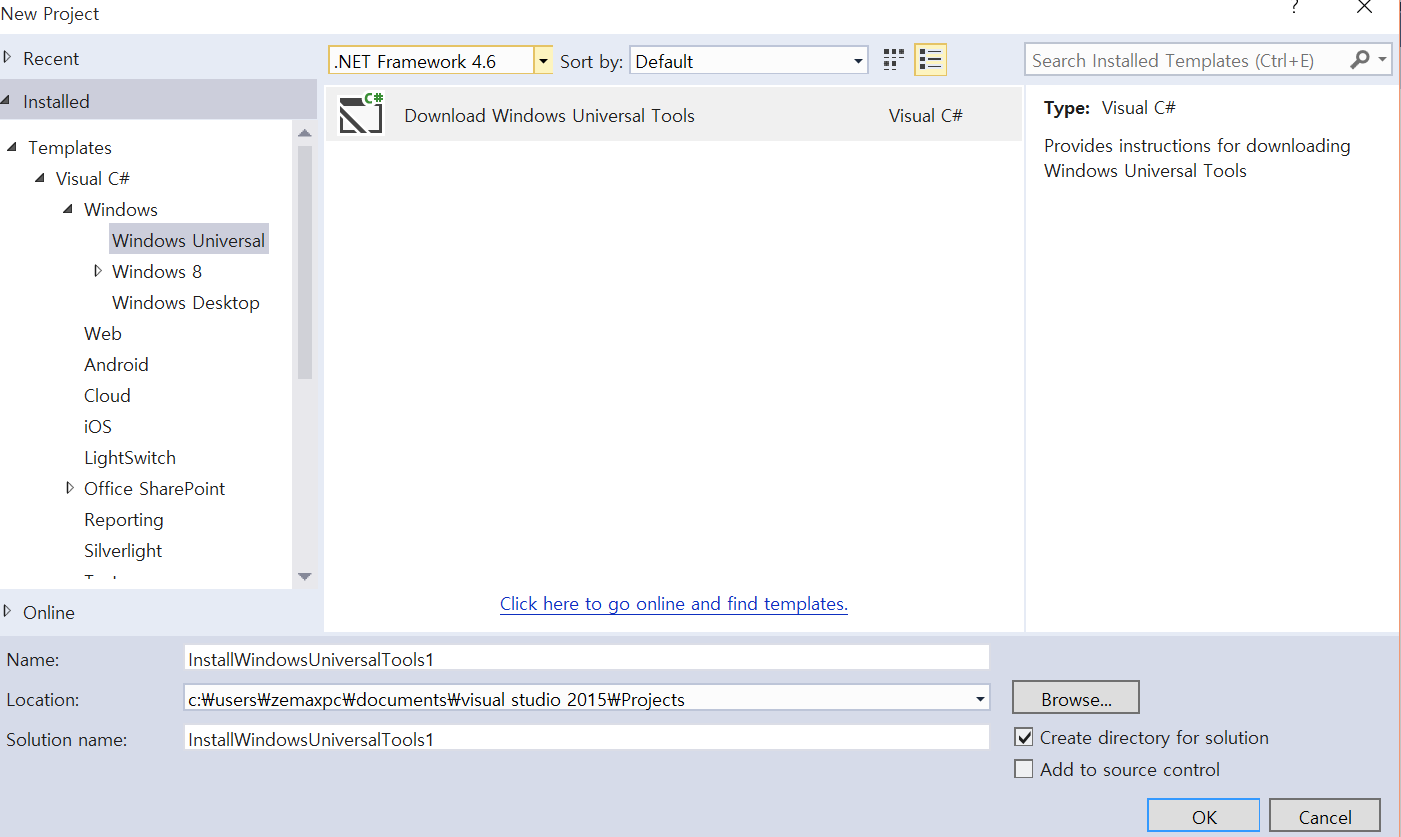Open search options dropdown arrow
1401x837 pixels.
pyautogui.click(x=1383, y=60)
